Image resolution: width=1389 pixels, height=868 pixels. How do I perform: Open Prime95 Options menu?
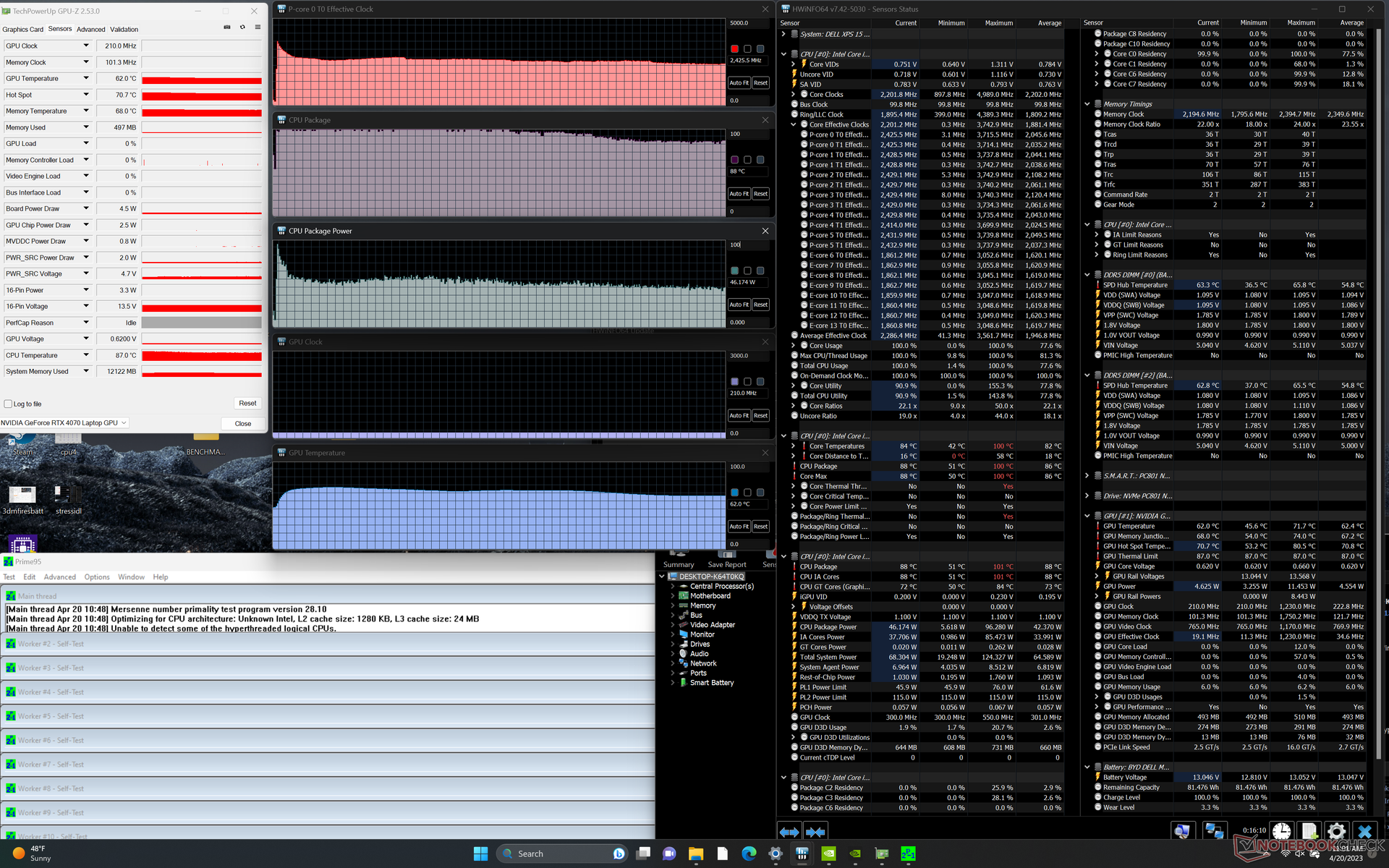click(x=97, y=577)
